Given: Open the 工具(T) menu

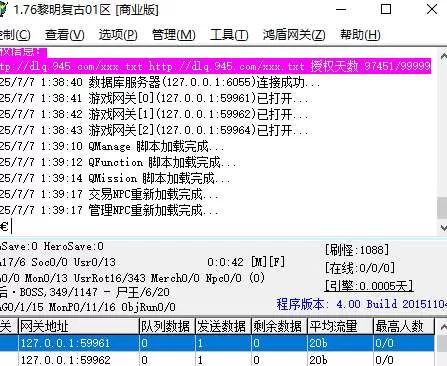Looking at the screenshot, I should [x=229, y=34].
